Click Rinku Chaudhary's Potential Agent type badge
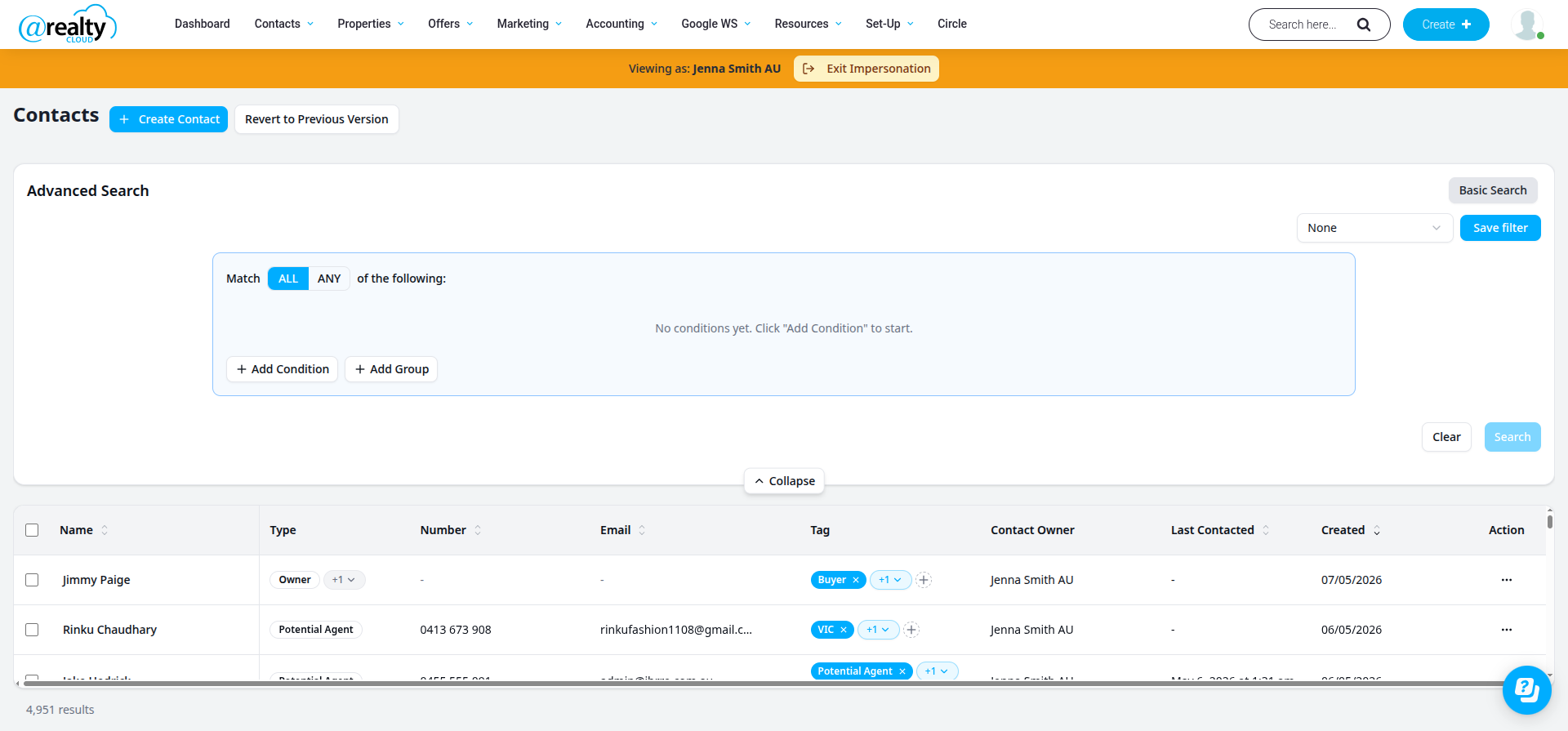 click(x=316, y=630)
